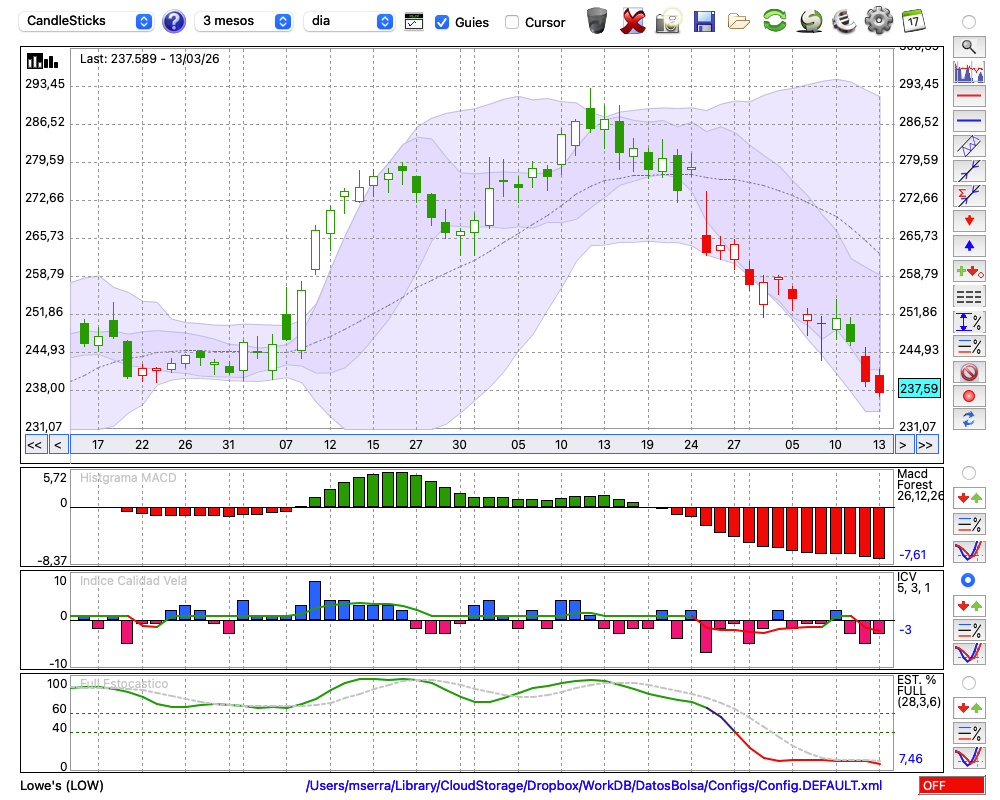The height and width of the screenshot is (800, 1000).
Task: Click the << rewind to start button
Action: click(34, 445)
